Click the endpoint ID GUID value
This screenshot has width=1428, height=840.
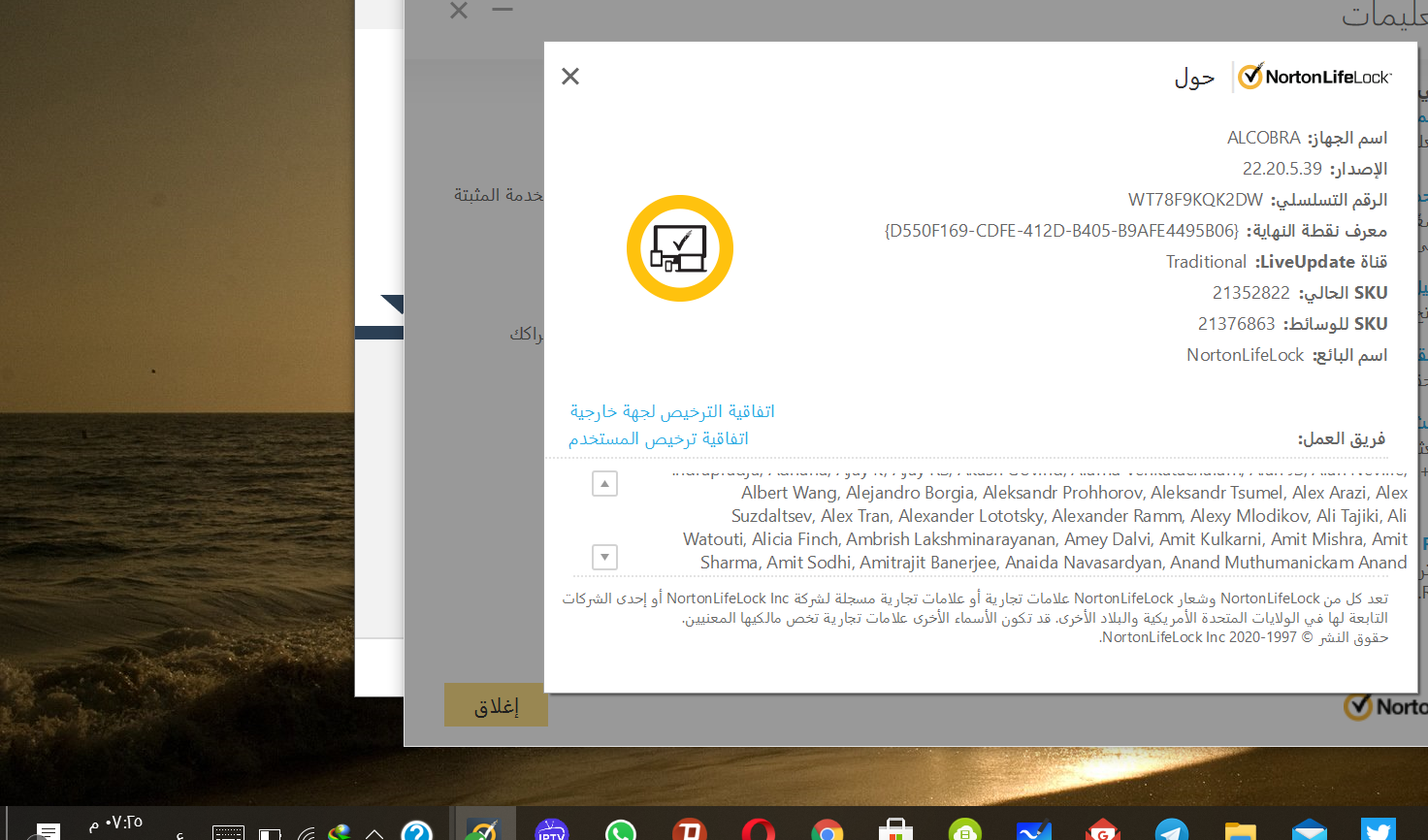click(x=1061, y=231)
